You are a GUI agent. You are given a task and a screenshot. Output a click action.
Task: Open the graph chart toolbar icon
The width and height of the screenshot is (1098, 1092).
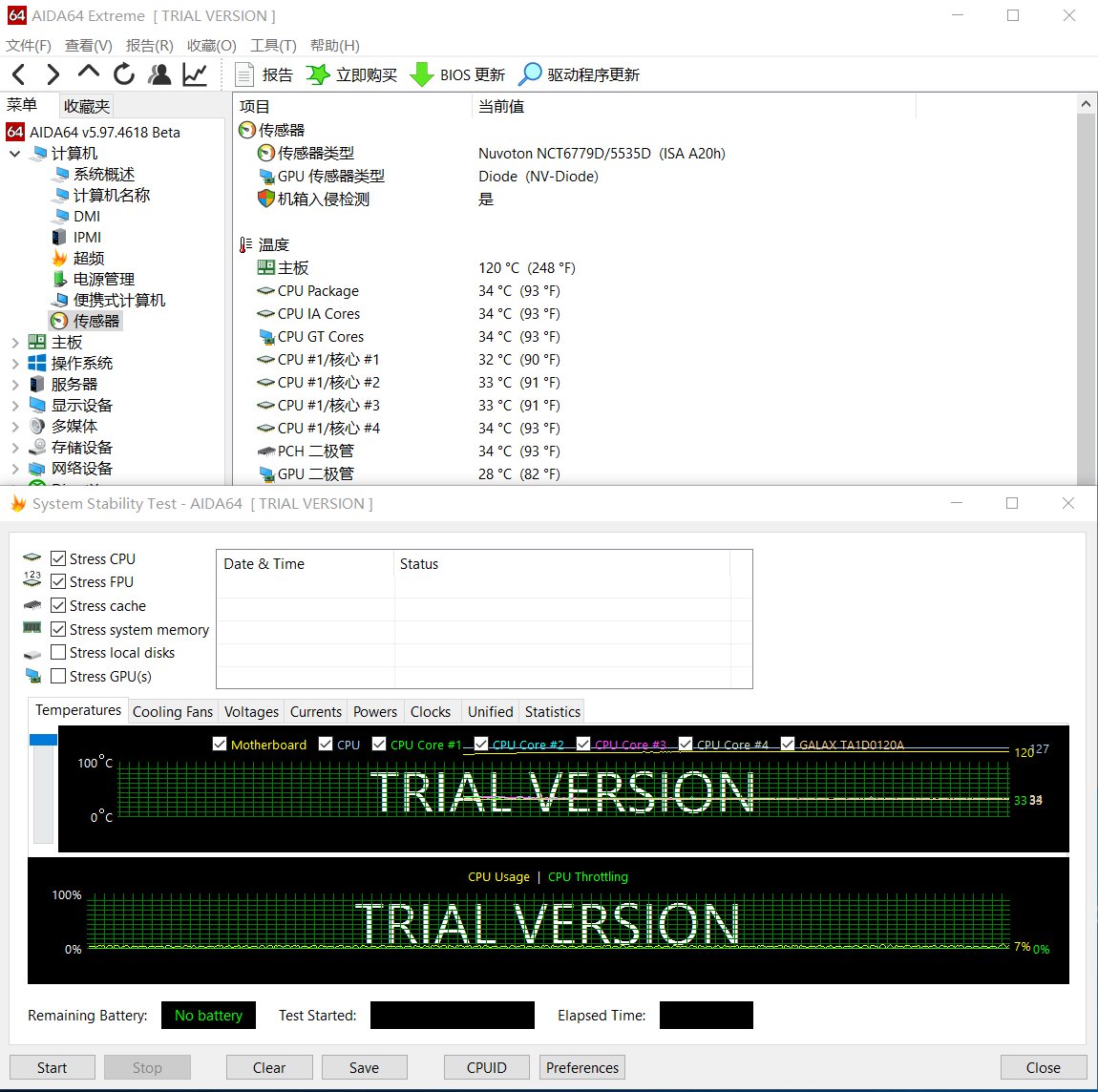click(195, 74)
